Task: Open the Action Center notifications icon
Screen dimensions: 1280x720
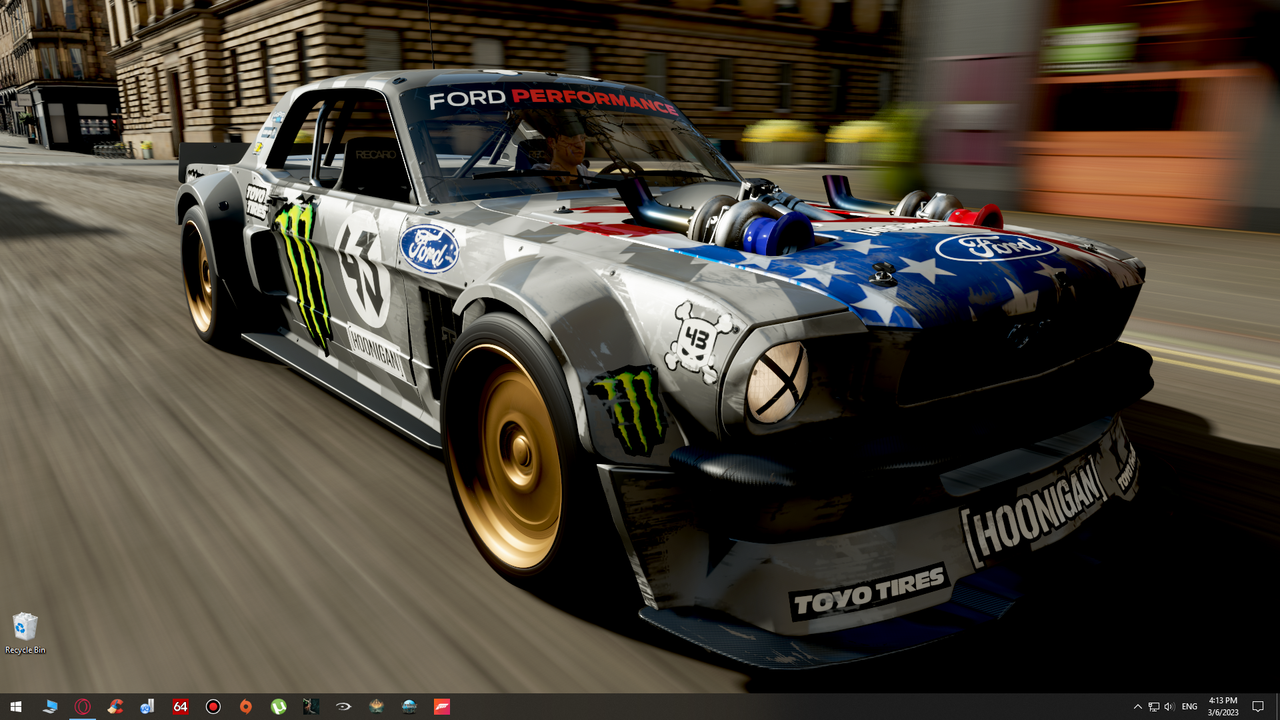Action: coord(1258,706)
